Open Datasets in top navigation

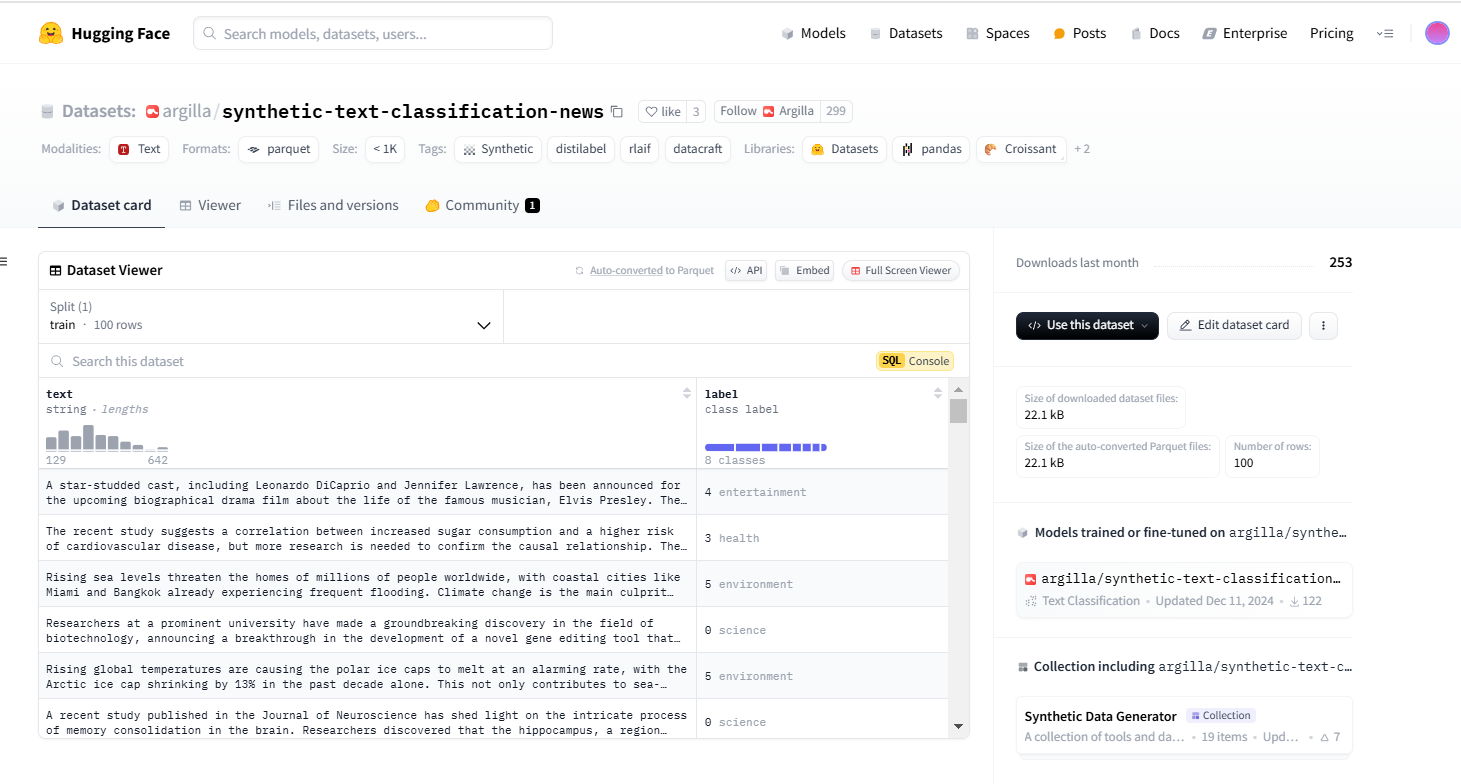[x=906, y=33]
